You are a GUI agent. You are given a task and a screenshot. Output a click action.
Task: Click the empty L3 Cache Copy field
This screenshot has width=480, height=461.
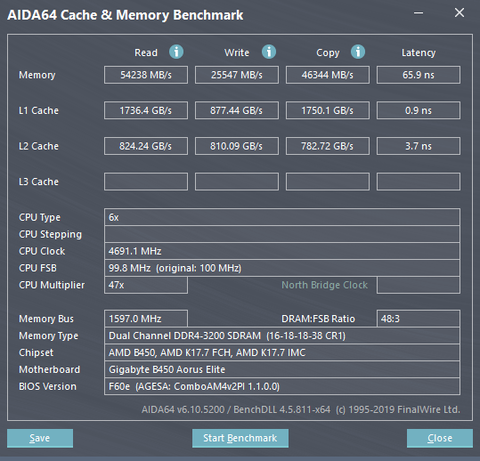tap(328, 182)
